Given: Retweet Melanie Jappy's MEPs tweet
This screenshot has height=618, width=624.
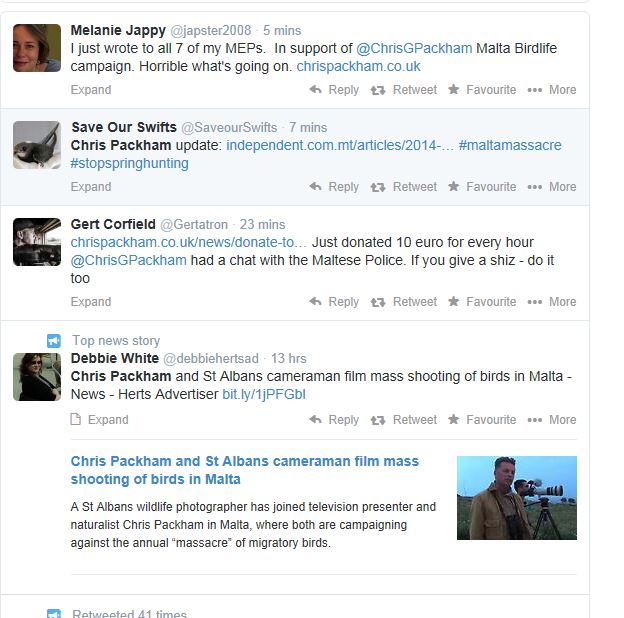Looking at the screenshot, I should 404,90.
